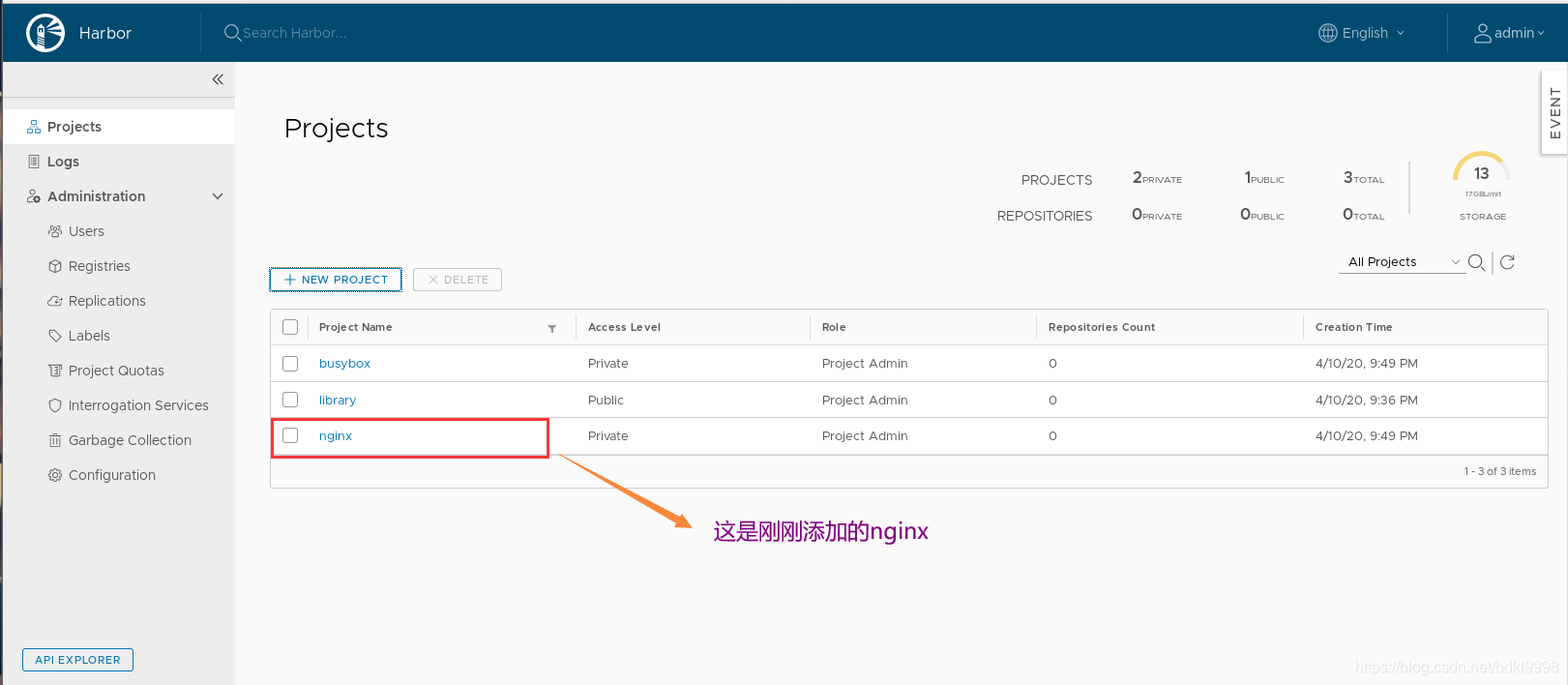The image size is (1568, 685).
Task: Collapse the Administration menu chevron
Action: click(x=218, y=196)
